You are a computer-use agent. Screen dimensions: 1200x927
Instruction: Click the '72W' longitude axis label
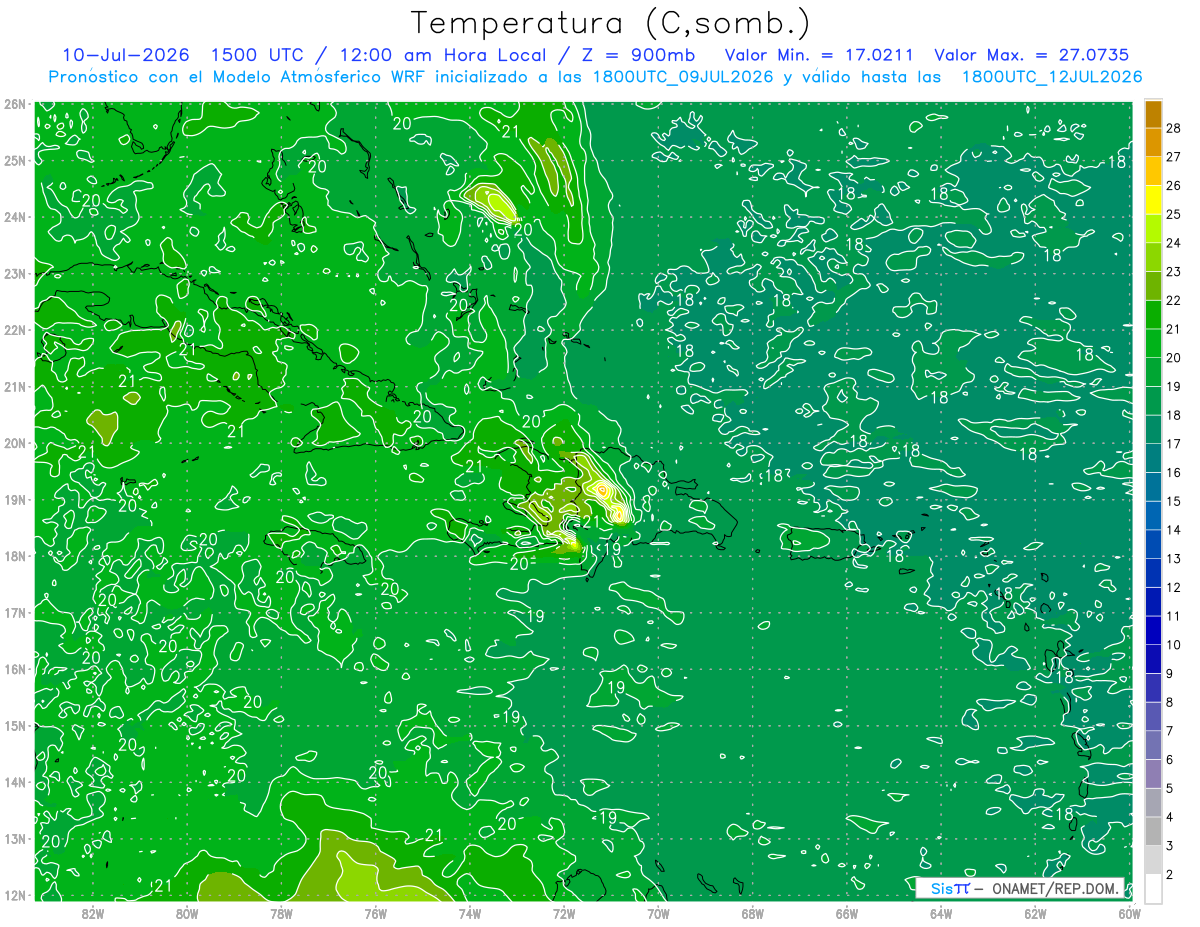[564, 913]
